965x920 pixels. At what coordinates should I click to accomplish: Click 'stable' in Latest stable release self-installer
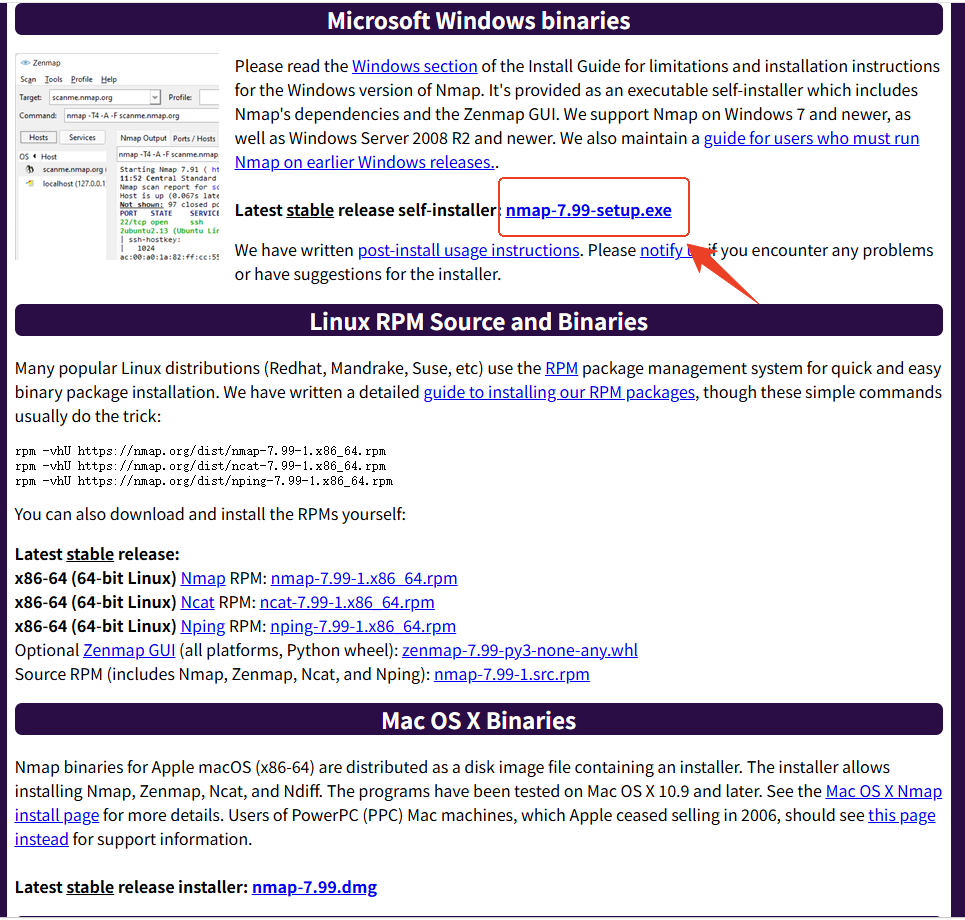coord(310,210)
